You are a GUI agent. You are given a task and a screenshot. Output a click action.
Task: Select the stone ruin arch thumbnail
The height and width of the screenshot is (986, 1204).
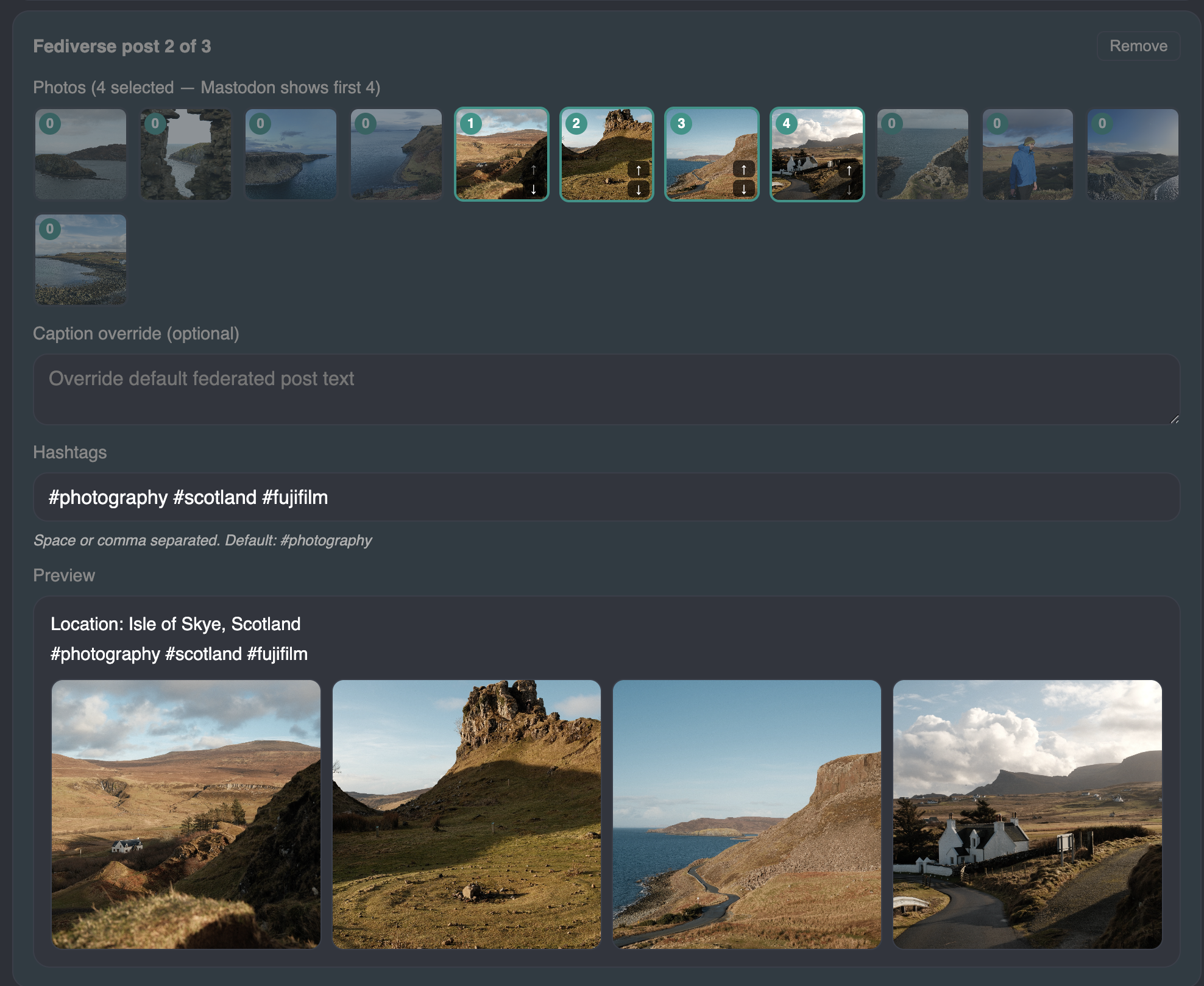(x=186, y=155)
